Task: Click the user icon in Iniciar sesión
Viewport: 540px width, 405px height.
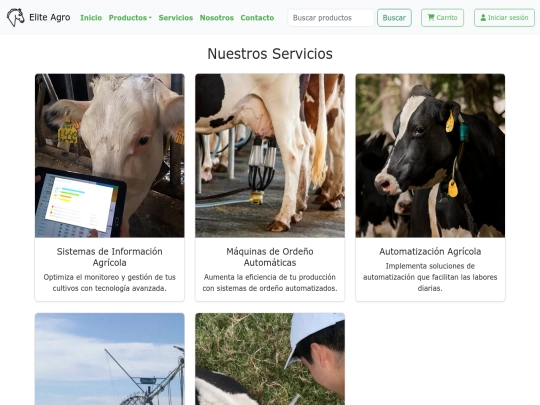Action: click(483, 17)
